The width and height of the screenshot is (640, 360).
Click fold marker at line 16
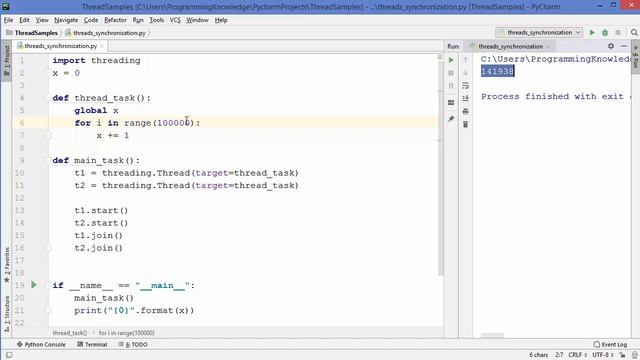click(x=48, y=248)
